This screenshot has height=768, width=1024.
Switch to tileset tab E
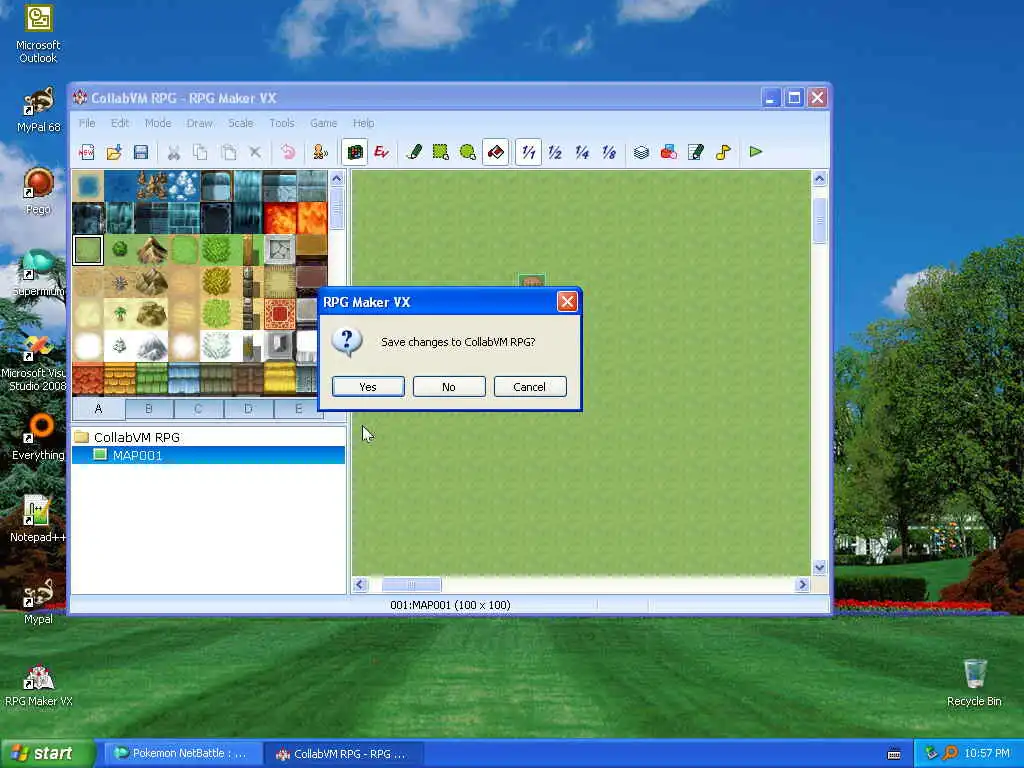pyautogui.click(x=298, y=409)
